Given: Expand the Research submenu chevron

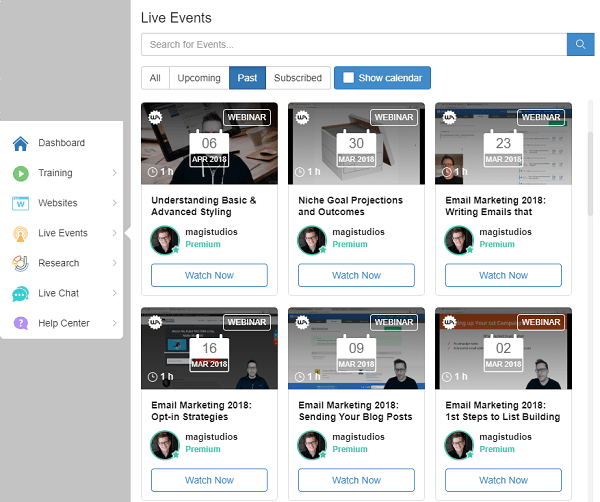Looking at the screenshot, I should [x=114, y=263].
